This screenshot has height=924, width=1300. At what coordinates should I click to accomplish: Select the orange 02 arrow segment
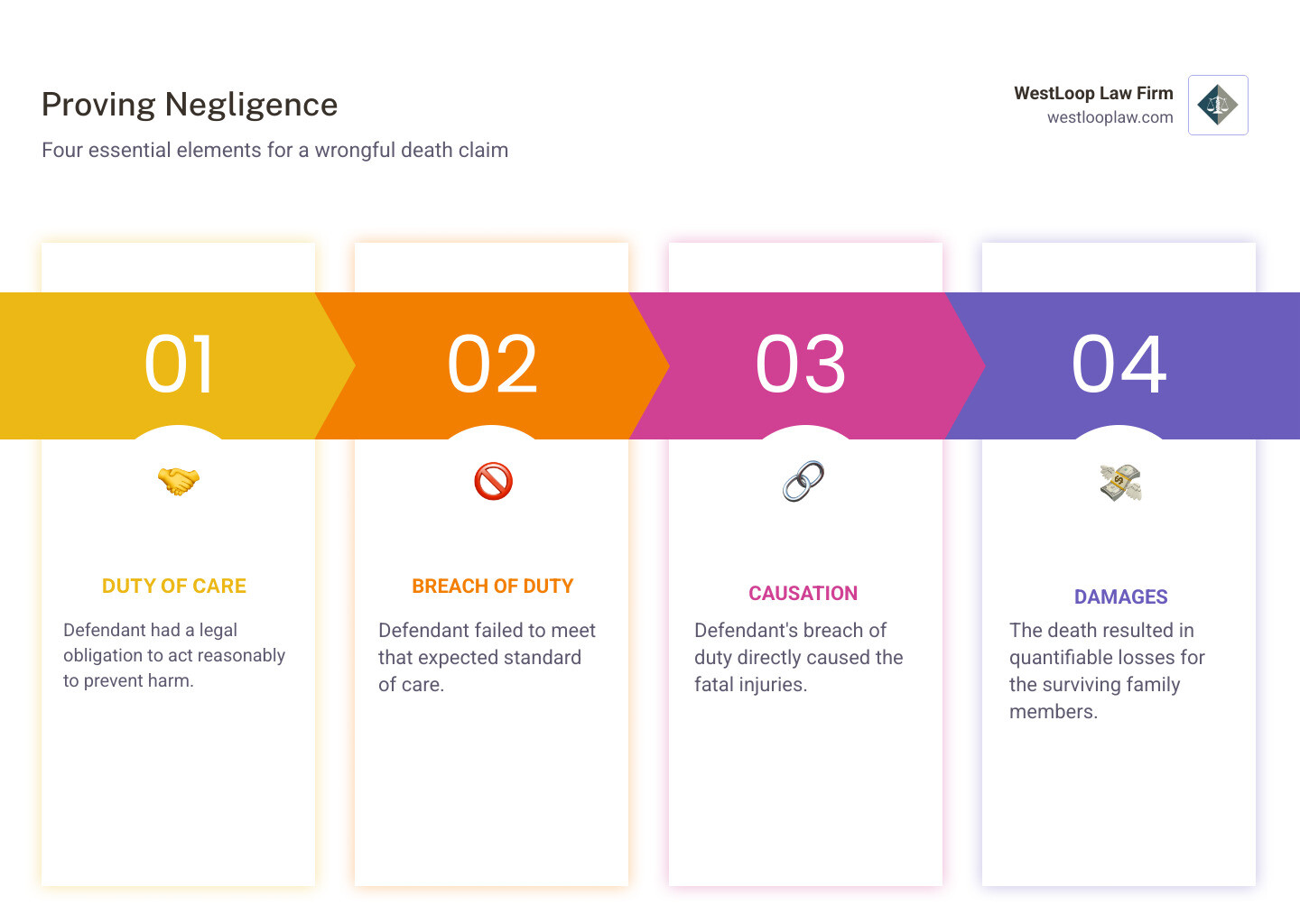tap(493, 365)
